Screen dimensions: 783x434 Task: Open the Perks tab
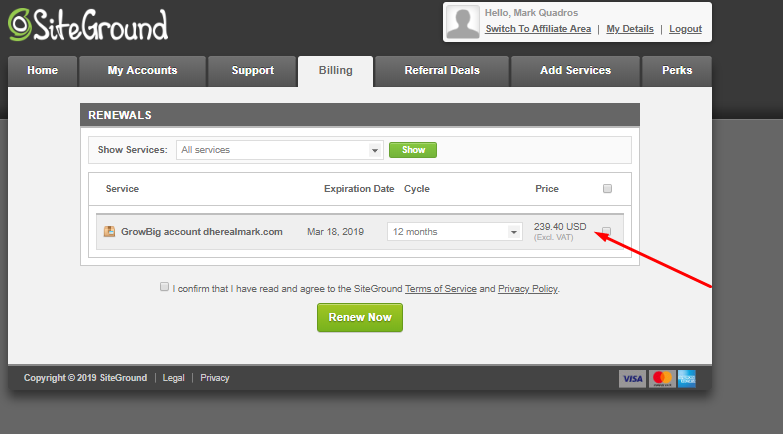677,71
